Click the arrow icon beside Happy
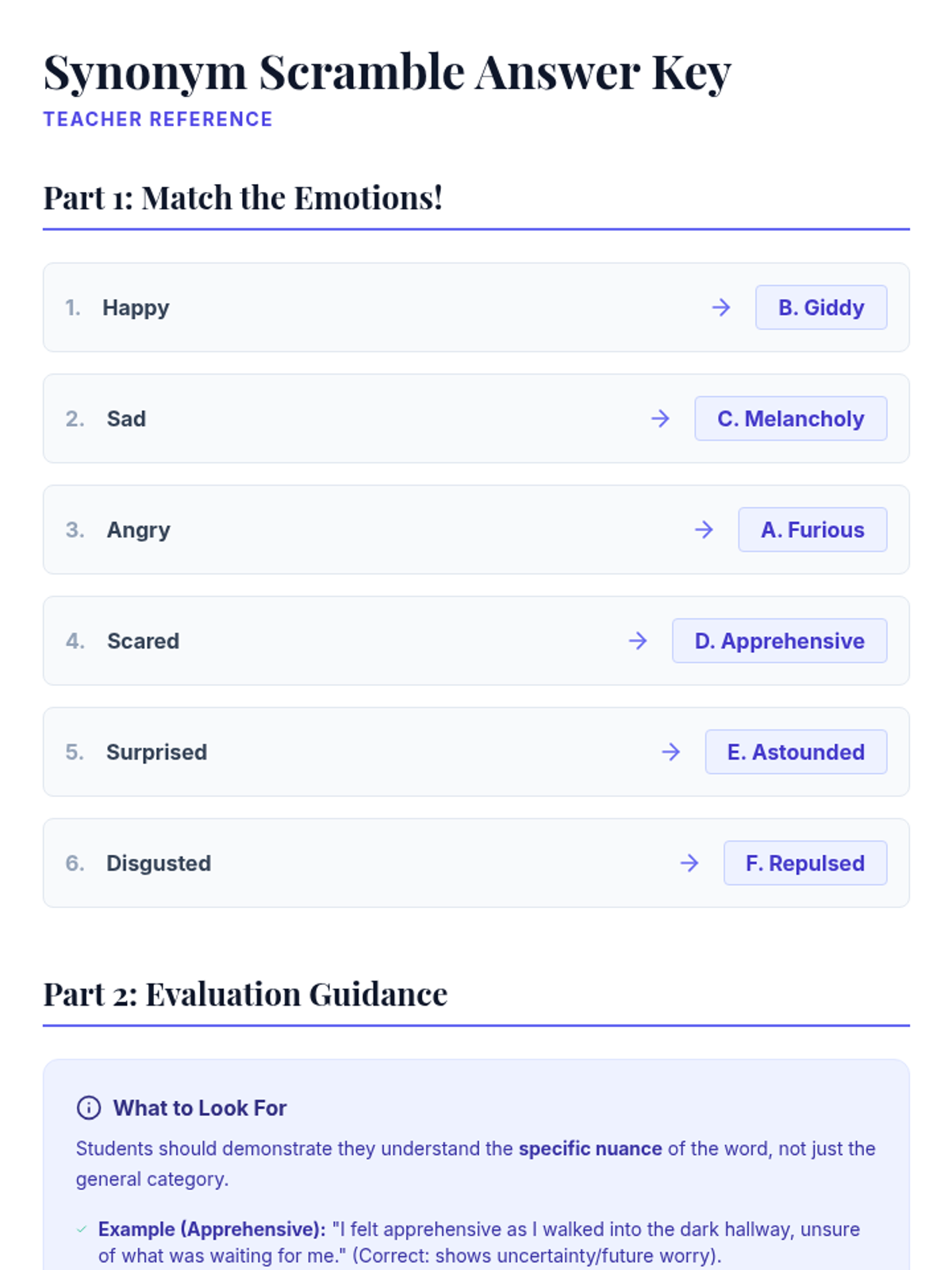952x1270 pixels. coord(720,307)
